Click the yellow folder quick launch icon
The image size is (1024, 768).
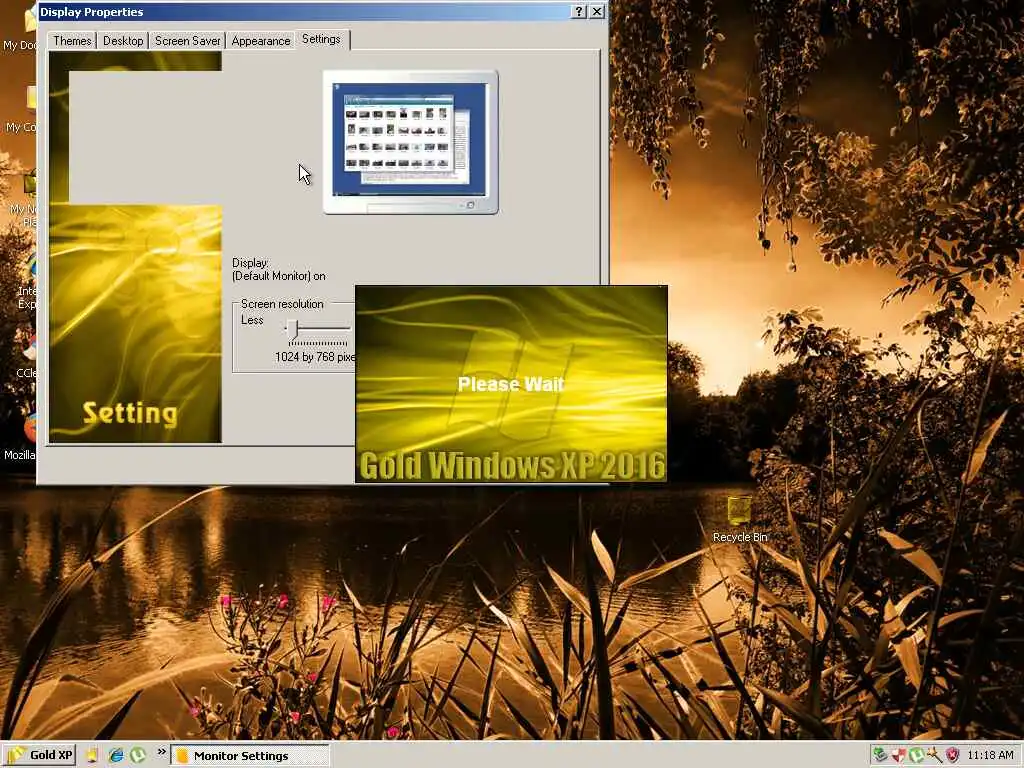coord(92,755)
